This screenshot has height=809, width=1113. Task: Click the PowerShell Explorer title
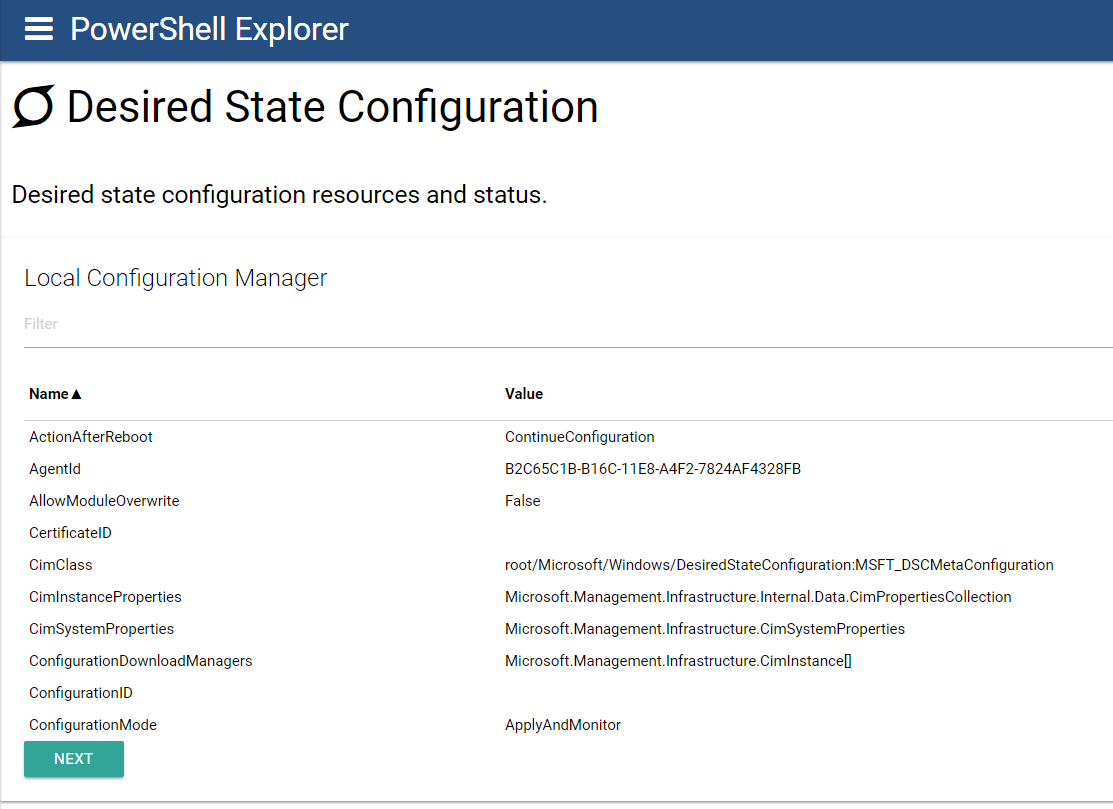[209, 29]
